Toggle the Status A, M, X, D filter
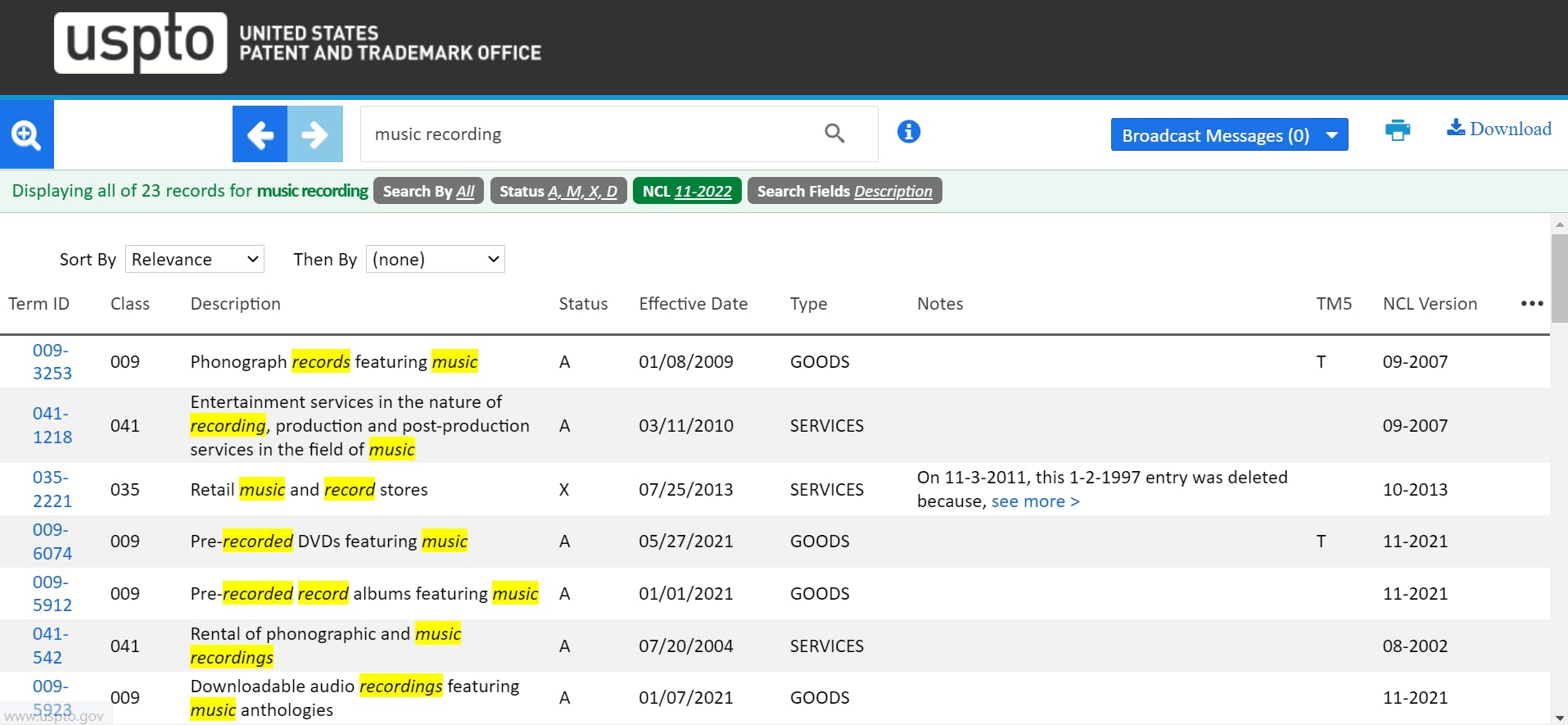 tap(558, 192)
